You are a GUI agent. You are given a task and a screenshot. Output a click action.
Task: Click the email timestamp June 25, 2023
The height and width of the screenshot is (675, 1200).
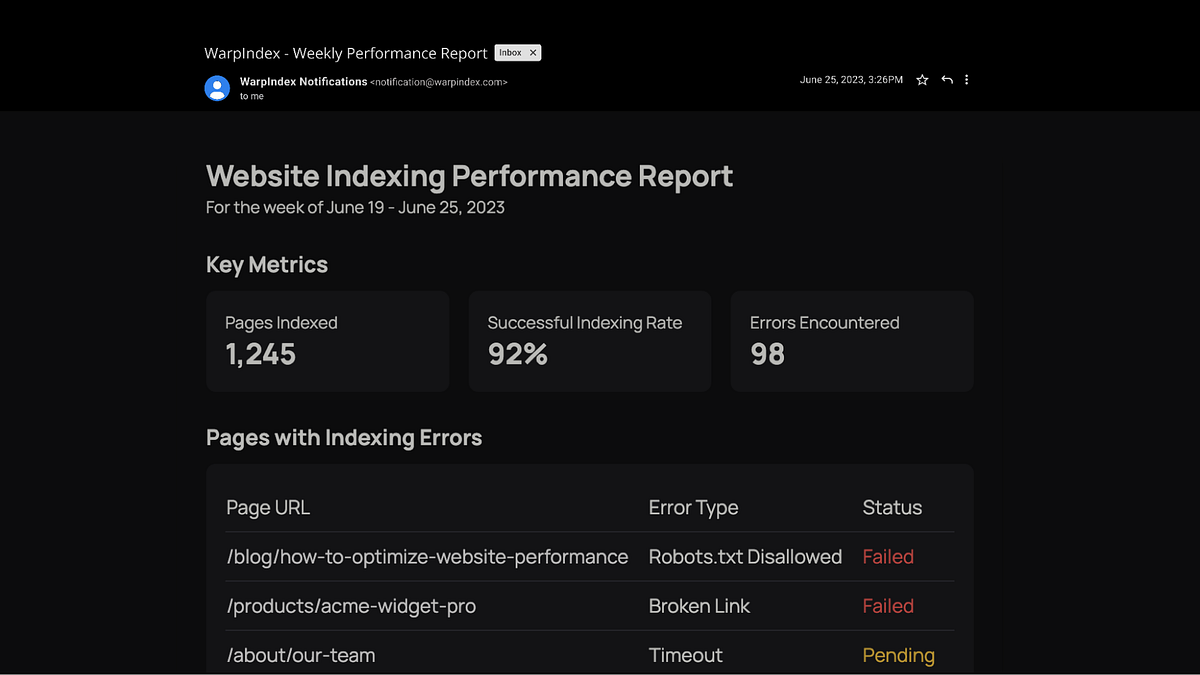coord(851,80)
